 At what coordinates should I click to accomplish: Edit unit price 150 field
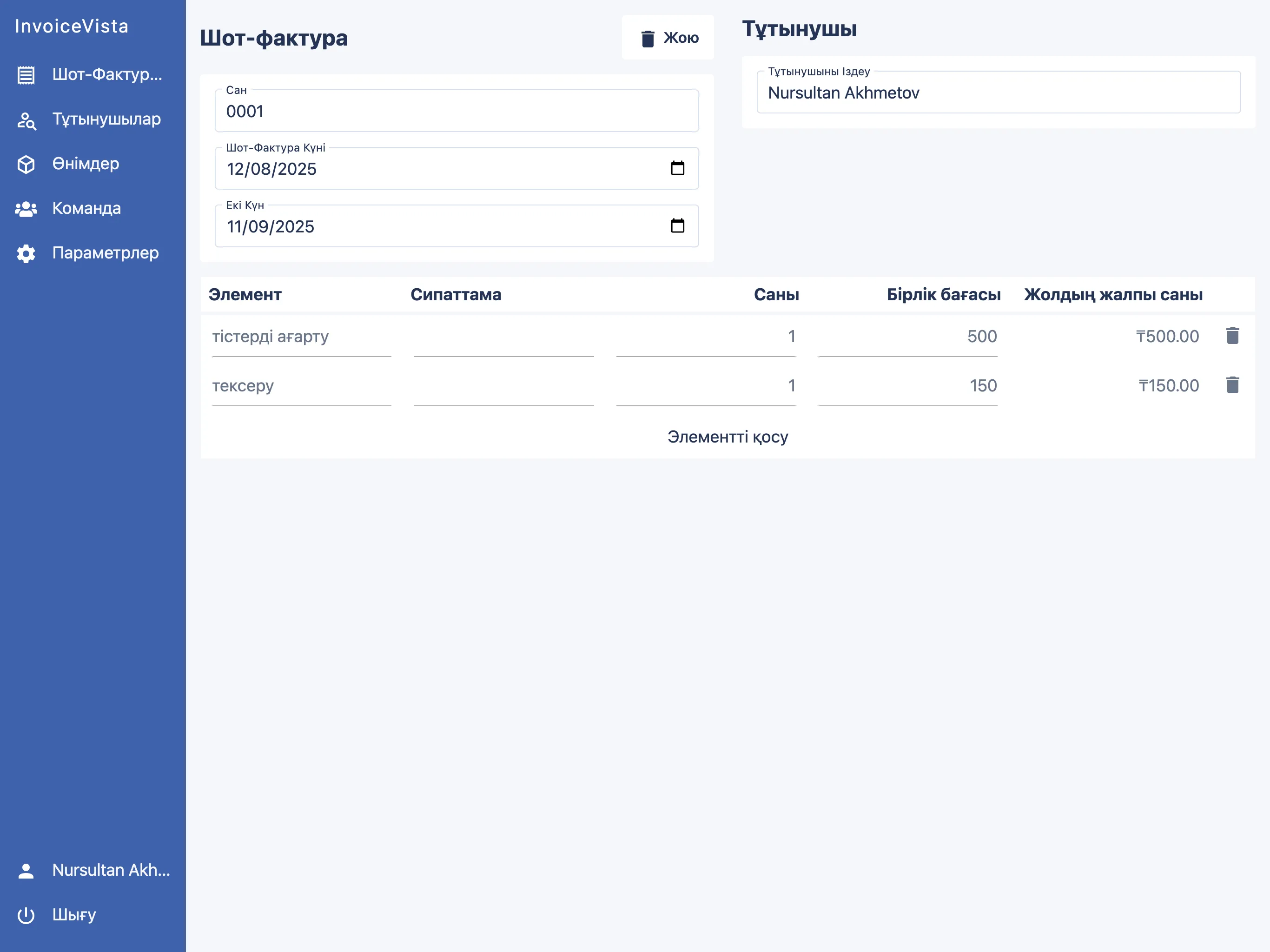(x=908, y=386)
